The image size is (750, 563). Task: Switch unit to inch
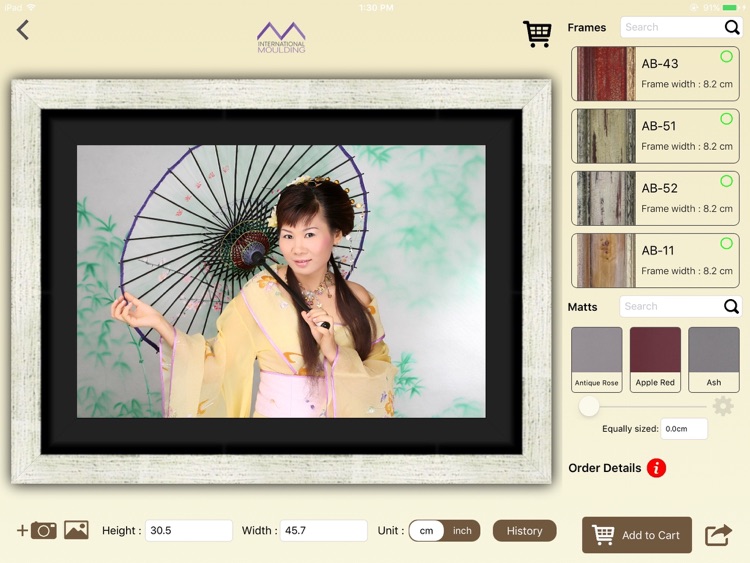[x=462, y=531]
